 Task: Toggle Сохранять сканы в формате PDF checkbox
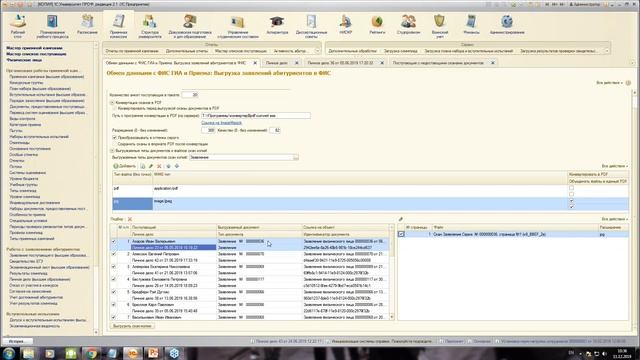pyautogui.click(x=115, y=144)
